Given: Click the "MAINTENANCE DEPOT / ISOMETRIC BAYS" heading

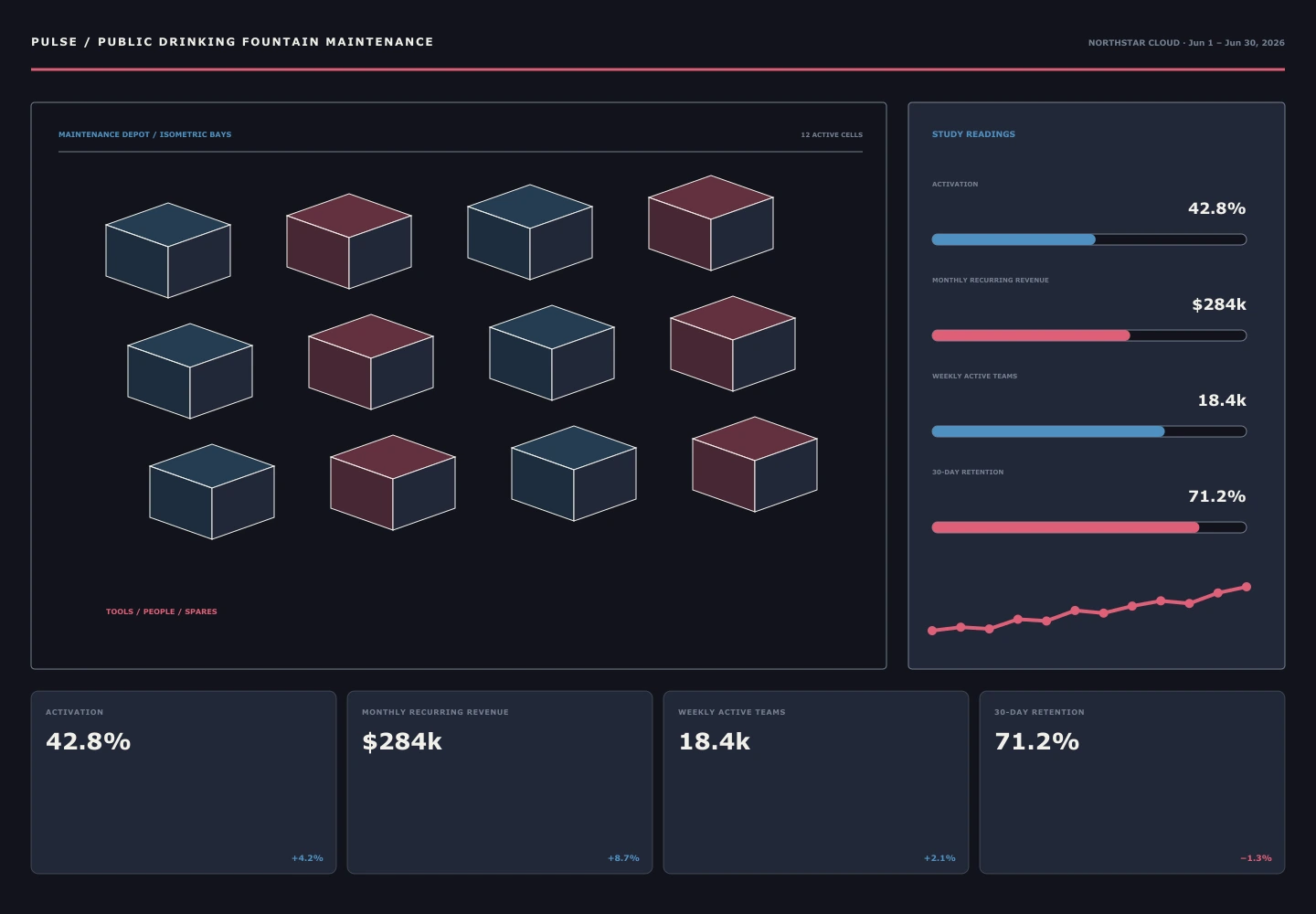Looking at the screenshot, I should pyautogui.click(x=144, y=134).
